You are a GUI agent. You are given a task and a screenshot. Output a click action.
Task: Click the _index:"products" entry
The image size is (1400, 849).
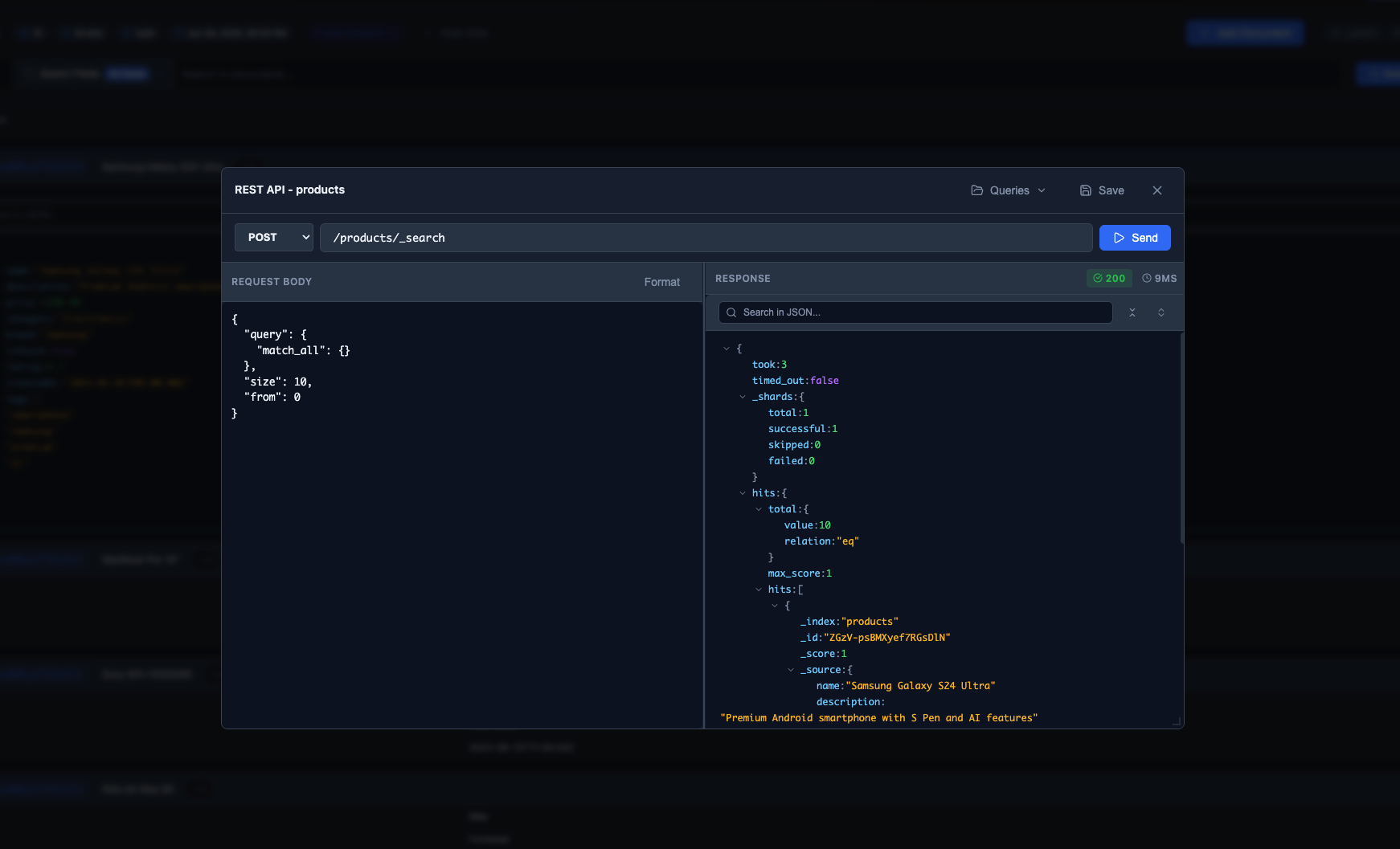coord(849,622)
